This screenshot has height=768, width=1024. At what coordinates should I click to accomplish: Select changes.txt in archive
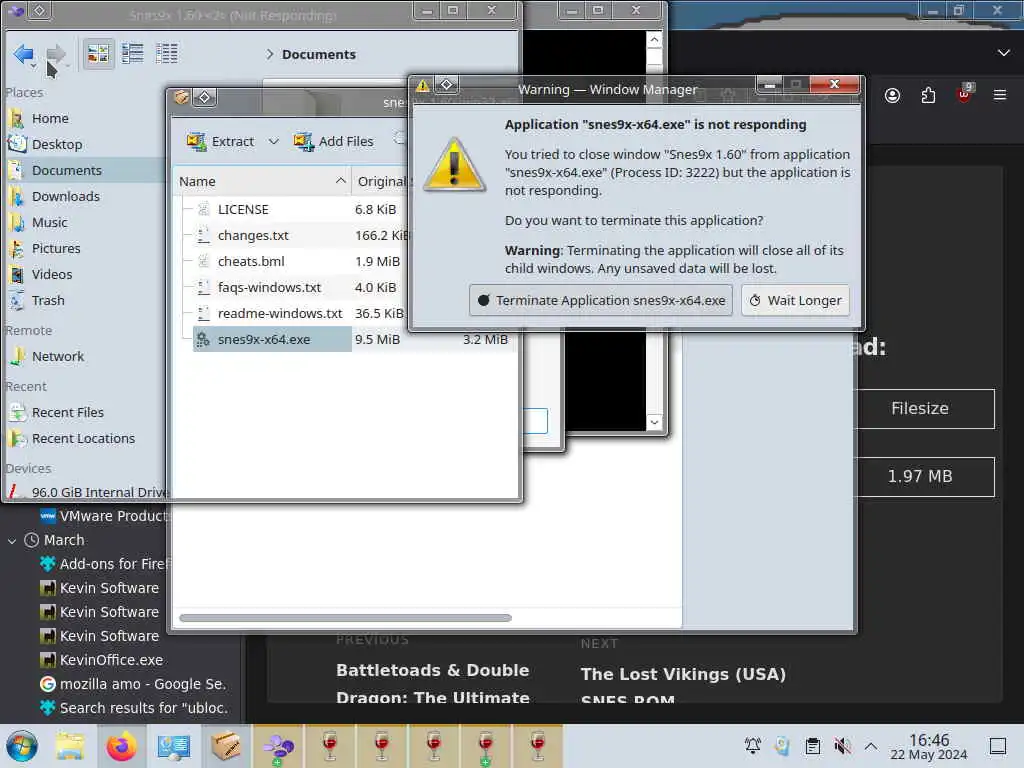(x=253, y=236)
